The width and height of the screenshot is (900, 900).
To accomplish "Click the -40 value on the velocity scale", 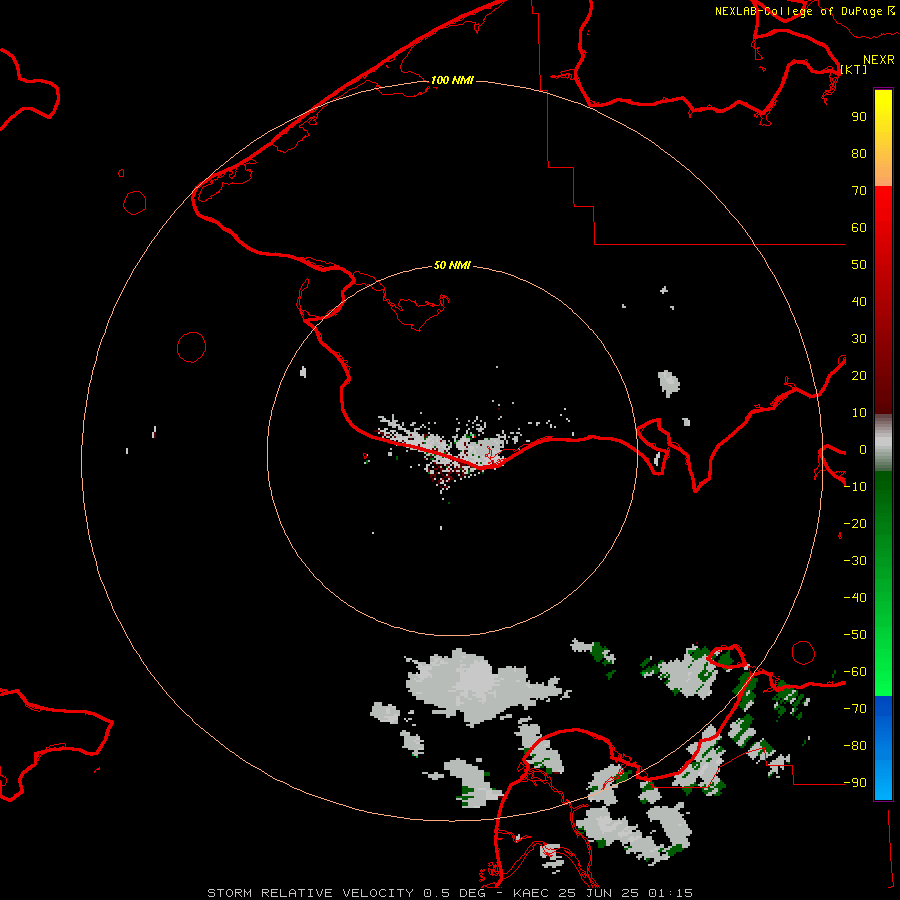I will click(x=855, y=598).
